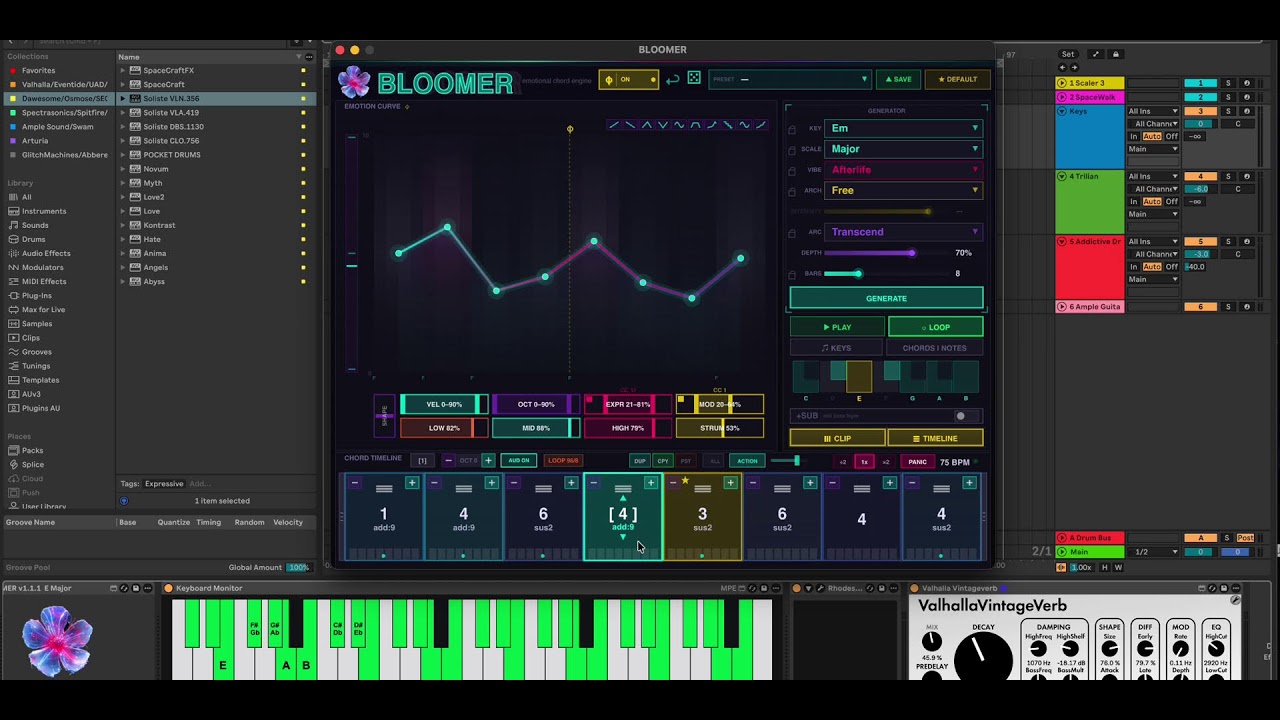Screen dimensions: 1280x720
Task: Click the lock icon next to BARS
Action: [793, 274]
